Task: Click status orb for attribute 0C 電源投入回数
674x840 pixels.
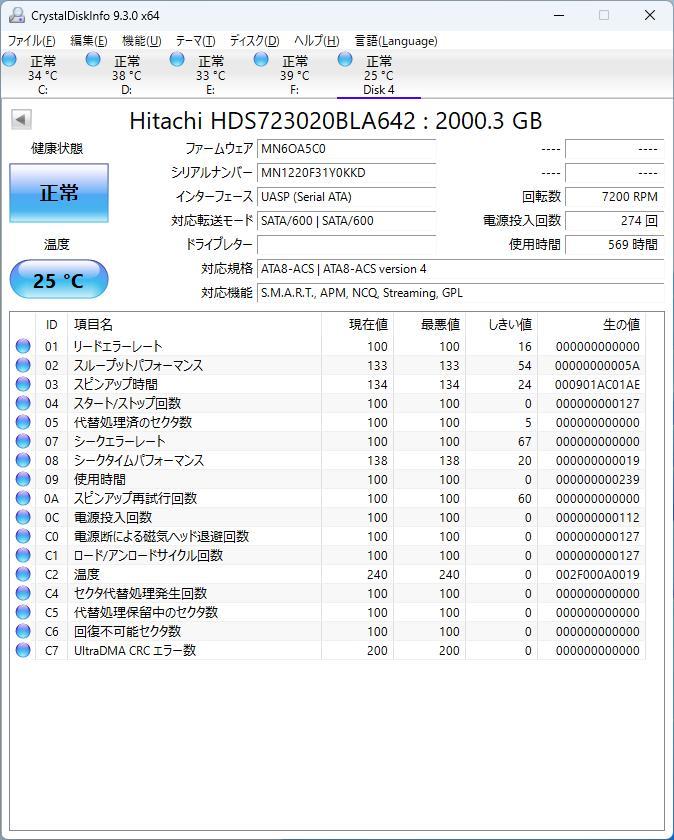Action: click(x=23, y=518)
